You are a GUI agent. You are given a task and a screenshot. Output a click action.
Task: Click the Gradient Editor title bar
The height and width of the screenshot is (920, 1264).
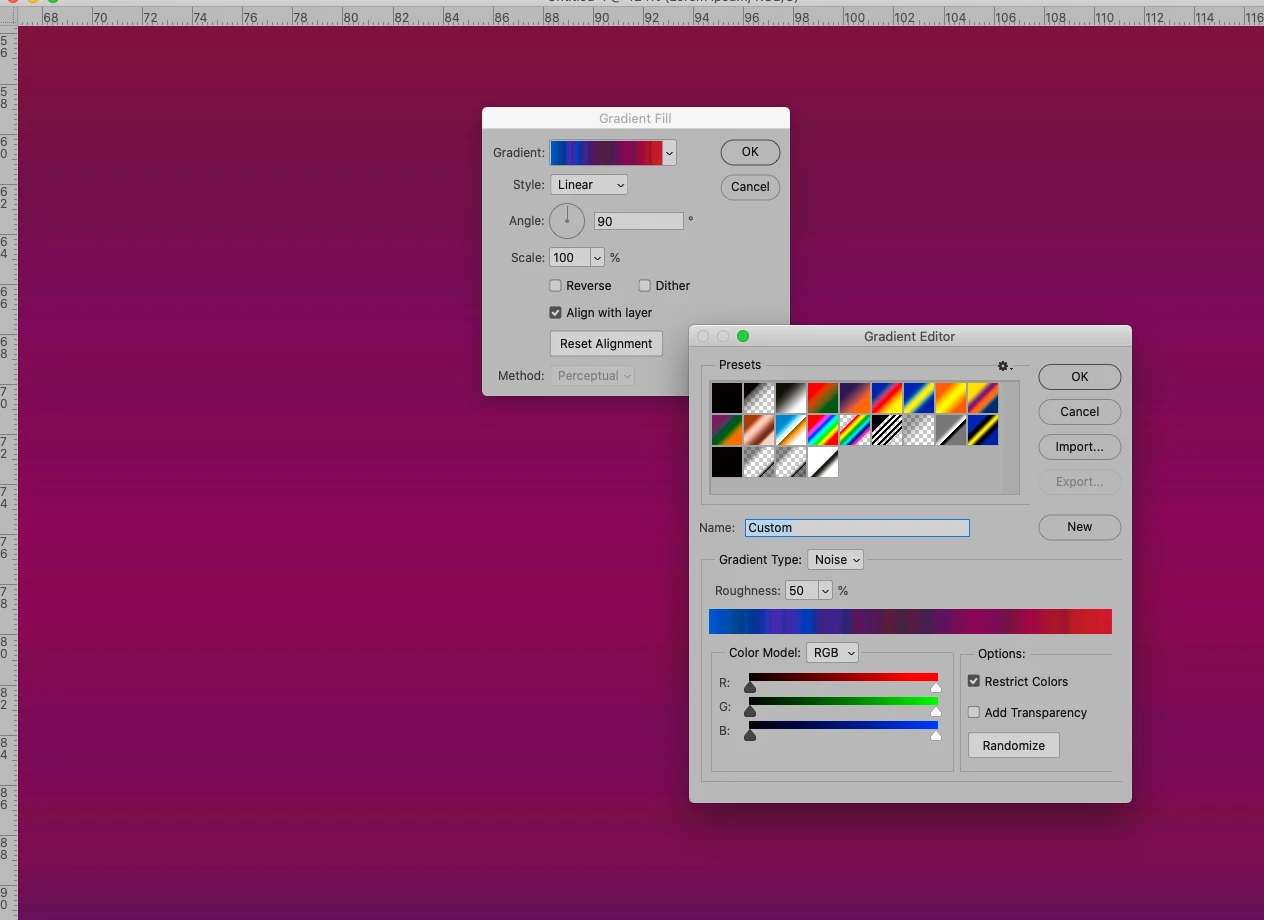pos(910,337)
